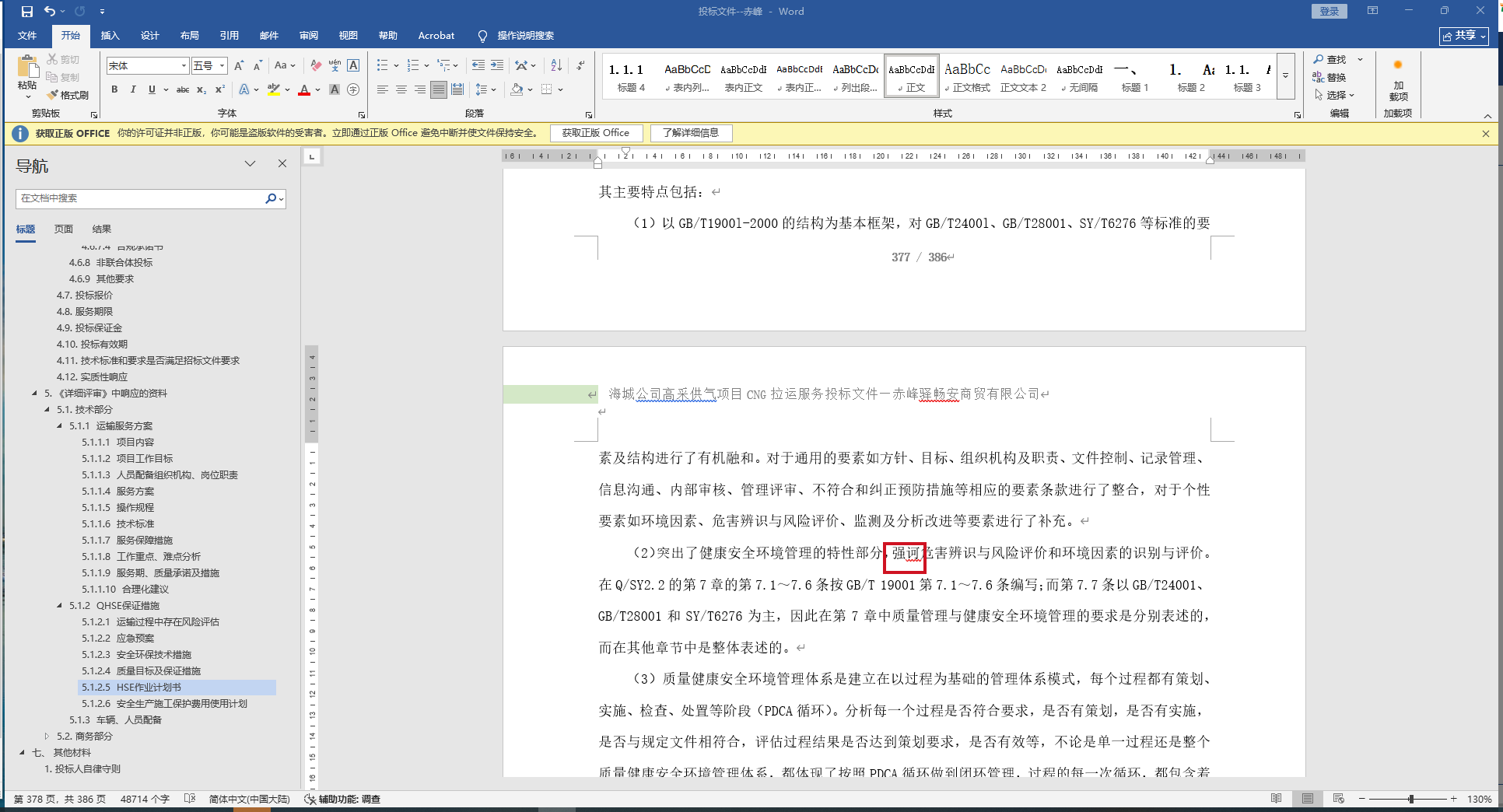Toggle strikethrough formatting
1503x812 pixels.
pyautogui.click(x=183, y=89)
